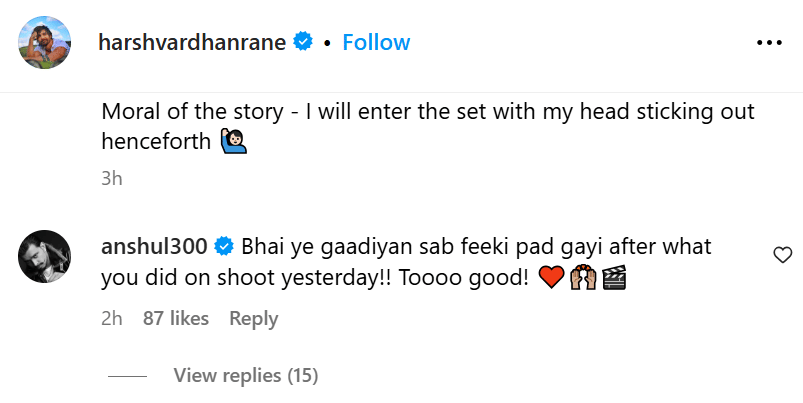Click the verified badge next to harshvardhanrane

[304, 42]
